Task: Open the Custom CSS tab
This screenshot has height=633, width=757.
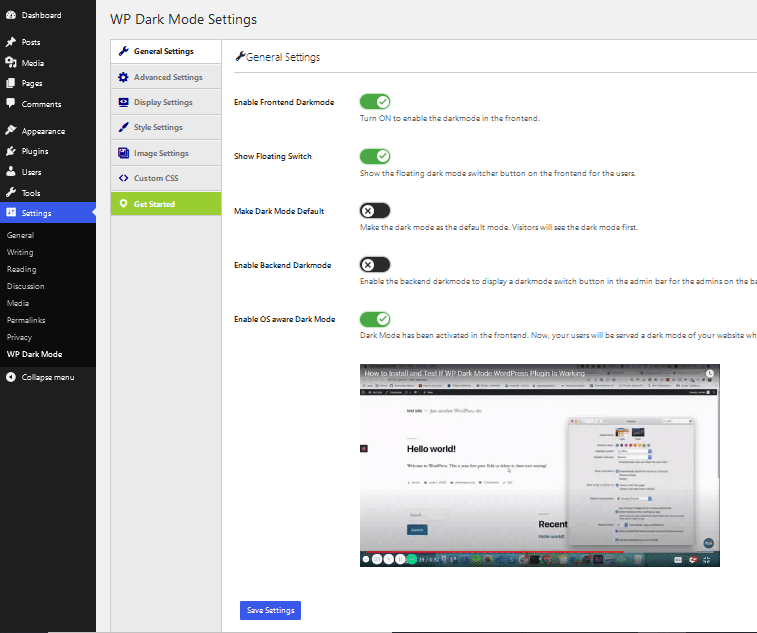Action: [166, 178]
